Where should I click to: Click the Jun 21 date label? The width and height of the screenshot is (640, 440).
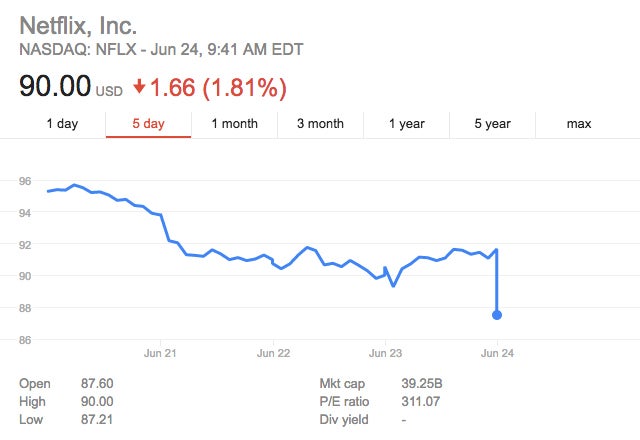point(161,353)
